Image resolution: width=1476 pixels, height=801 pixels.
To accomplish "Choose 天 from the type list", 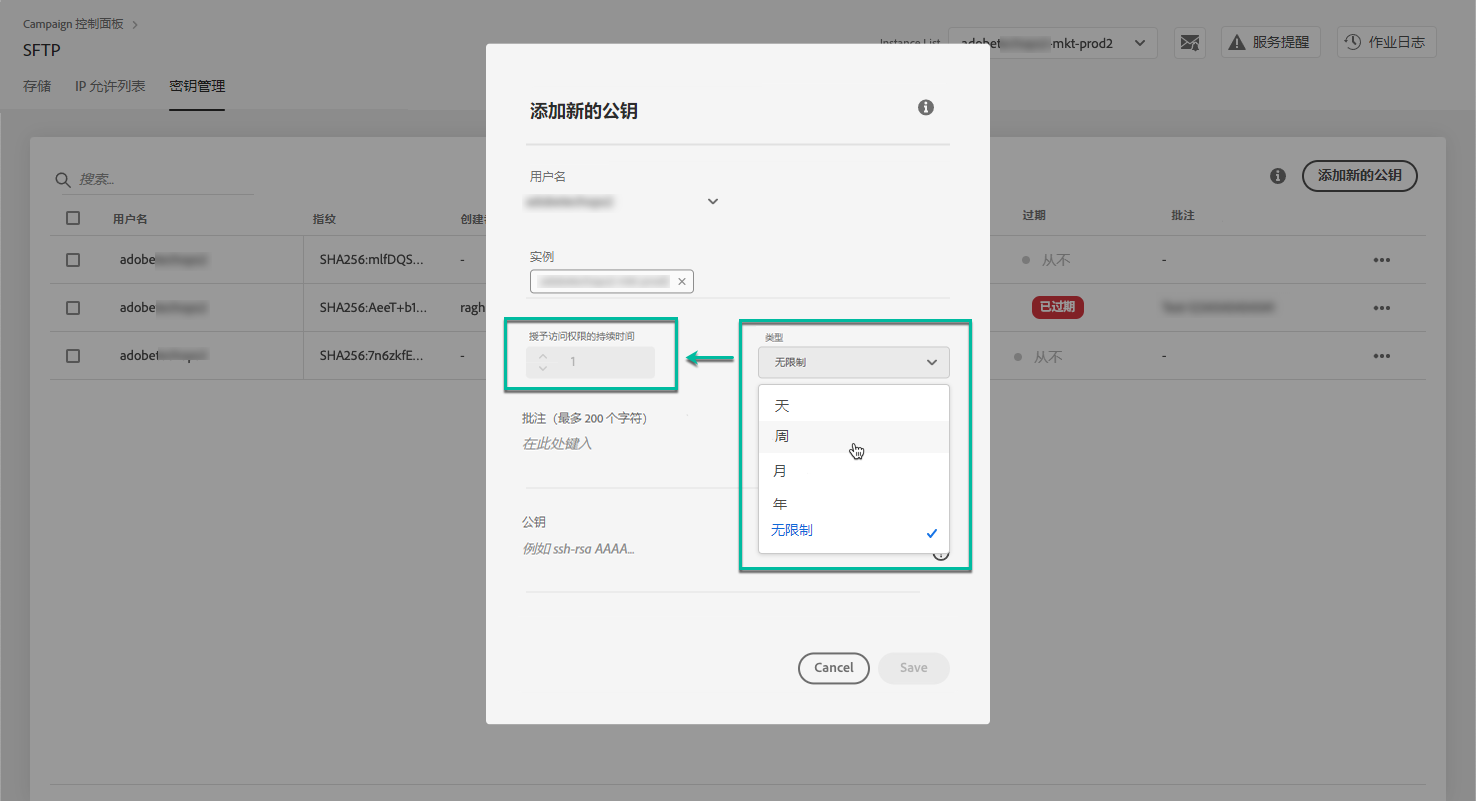I will [x=854, y=406].
